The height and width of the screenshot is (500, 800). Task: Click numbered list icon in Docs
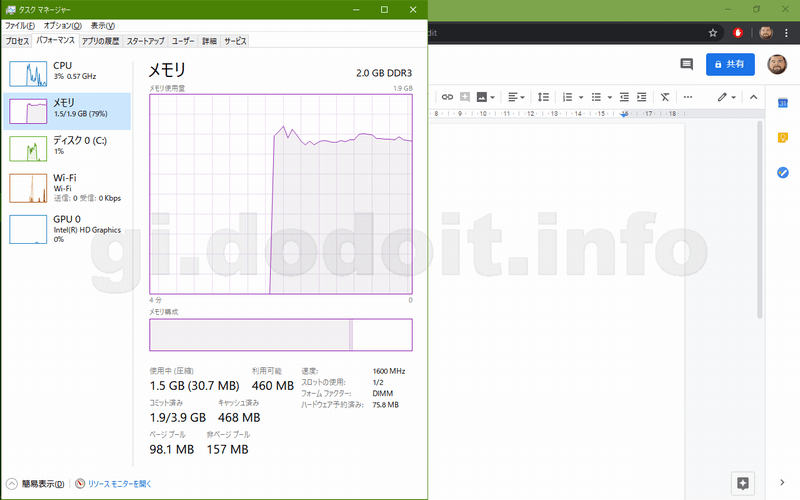[x=567, y=97]
